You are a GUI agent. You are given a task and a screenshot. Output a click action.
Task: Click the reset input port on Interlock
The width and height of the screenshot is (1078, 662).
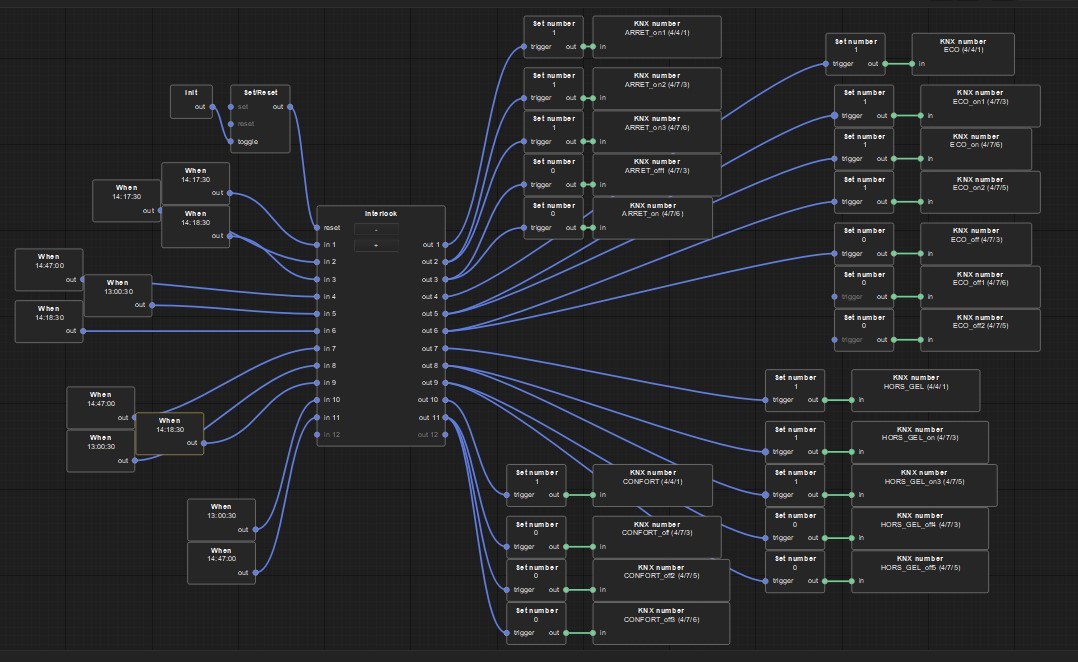pos(317,228)
